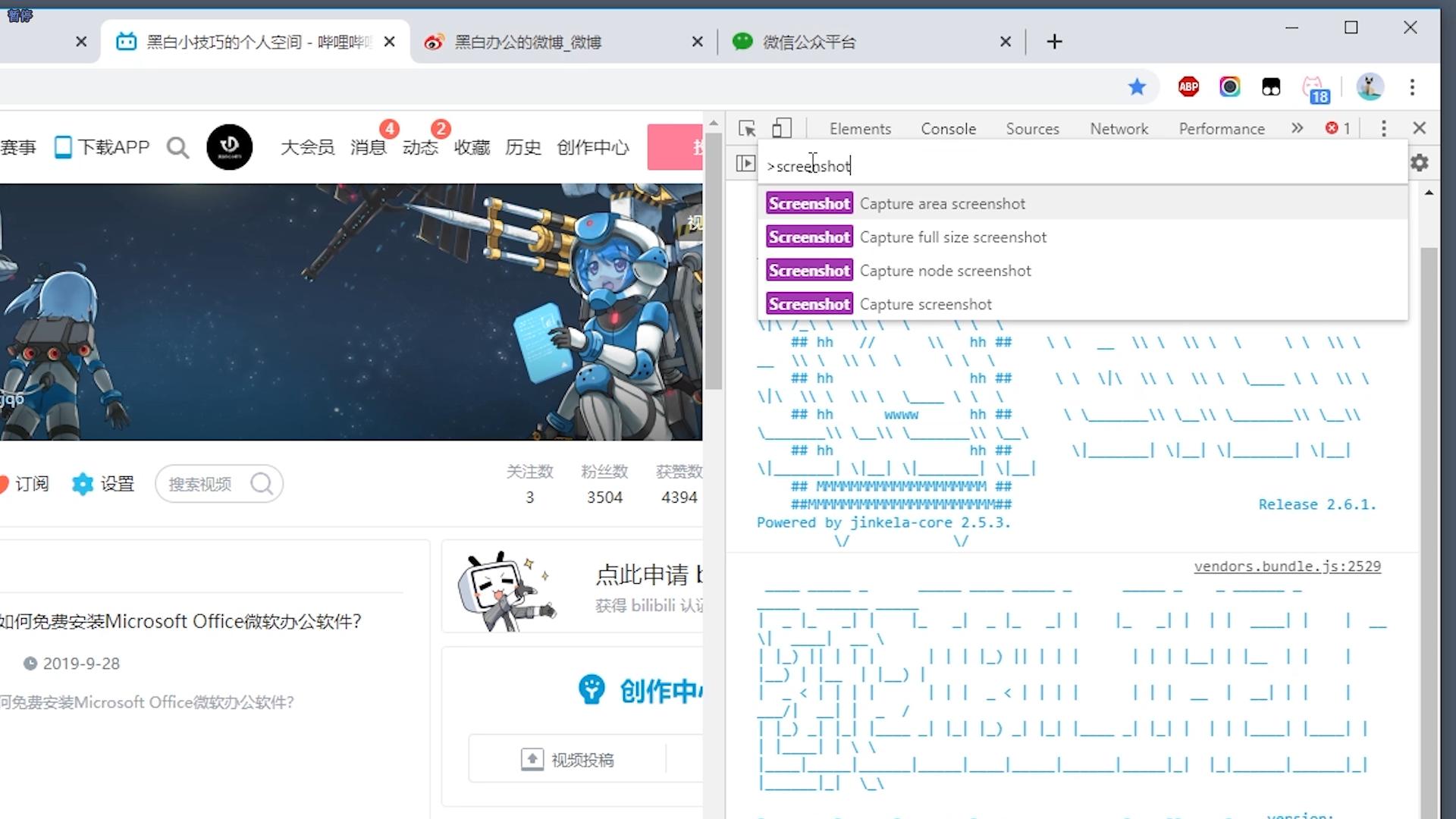Click the Adblock Plus extension icon
Image resolution: width=1456 pixels, height=819 pixels.
[x=1188, y=86]
